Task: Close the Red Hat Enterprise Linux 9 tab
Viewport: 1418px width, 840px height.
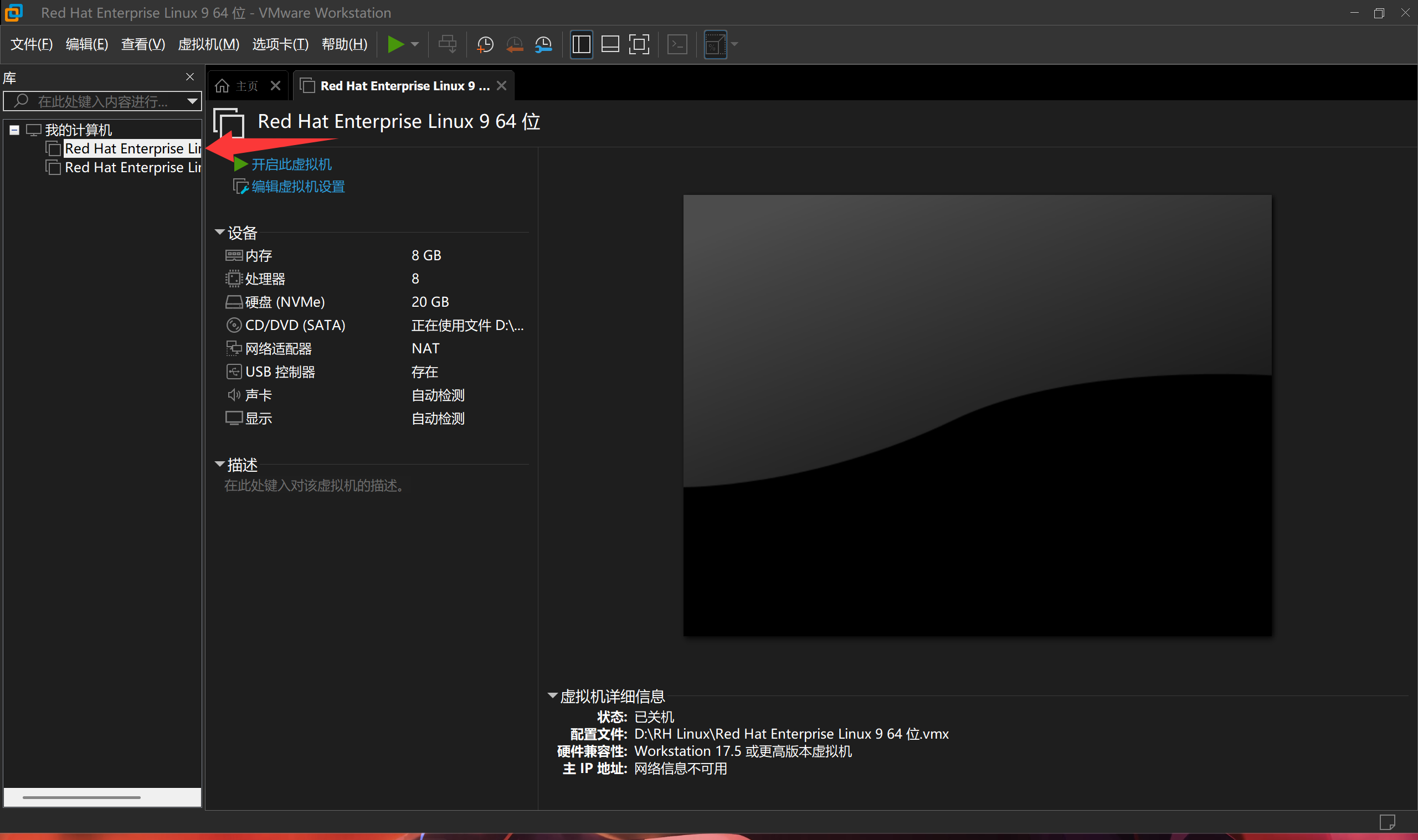Action: click(x=501, y=85)
